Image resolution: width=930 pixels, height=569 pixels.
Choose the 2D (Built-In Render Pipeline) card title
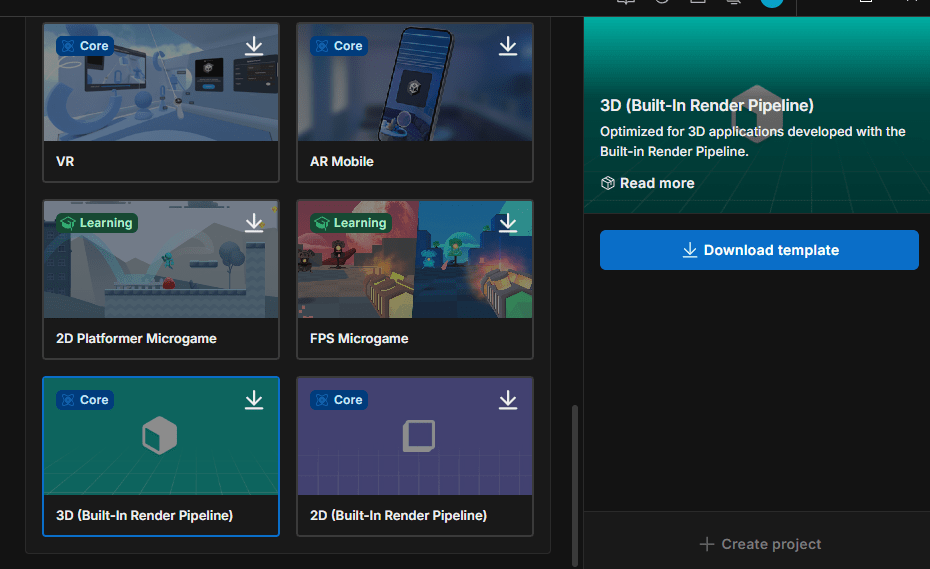coord(398,516)
